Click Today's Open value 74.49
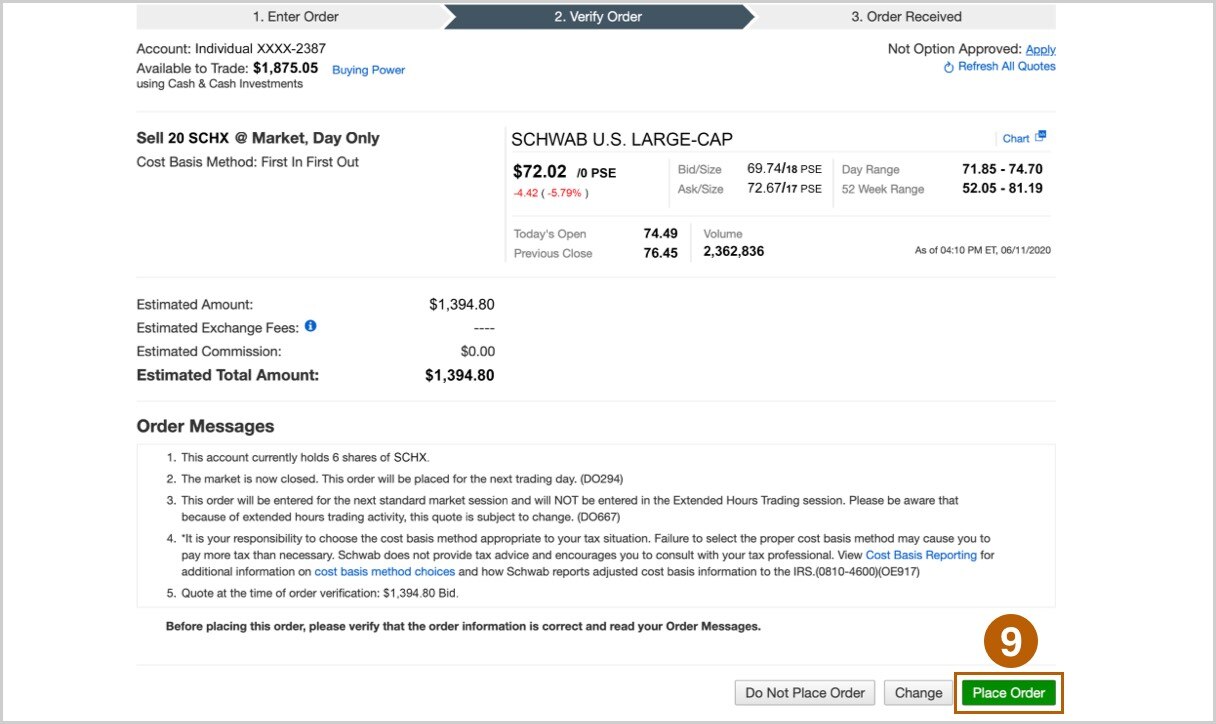The width and height of the screenshot is (1216, 724). point(661,234)
